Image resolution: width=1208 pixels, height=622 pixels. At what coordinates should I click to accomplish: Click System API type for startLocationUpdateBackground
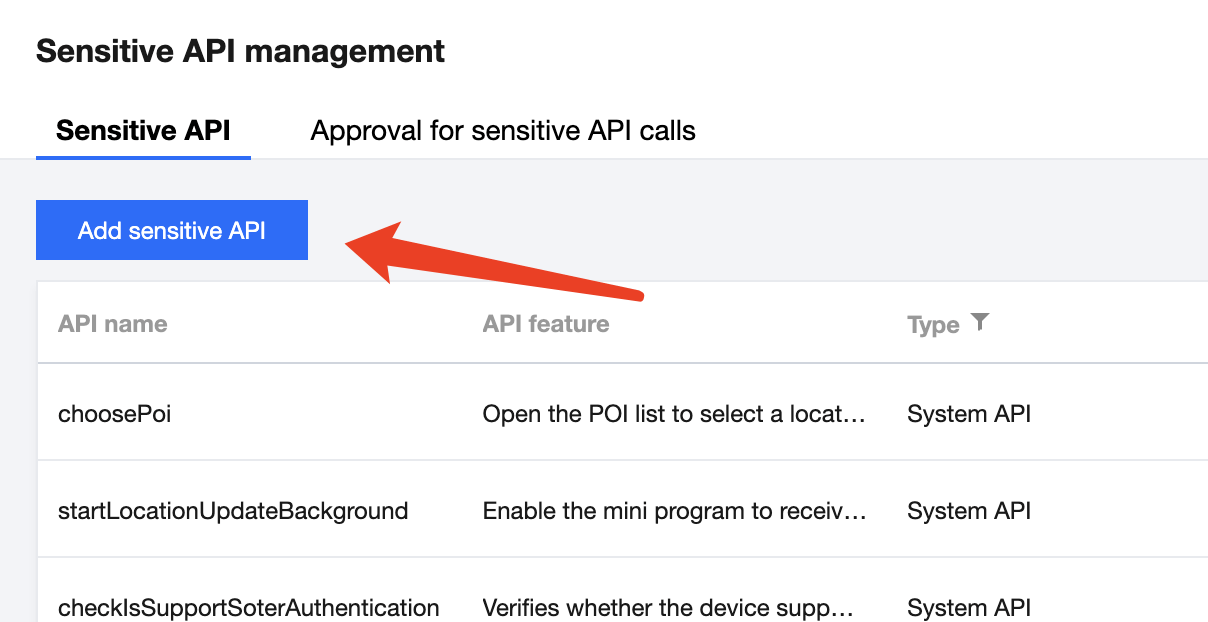[x=969, y=511]
